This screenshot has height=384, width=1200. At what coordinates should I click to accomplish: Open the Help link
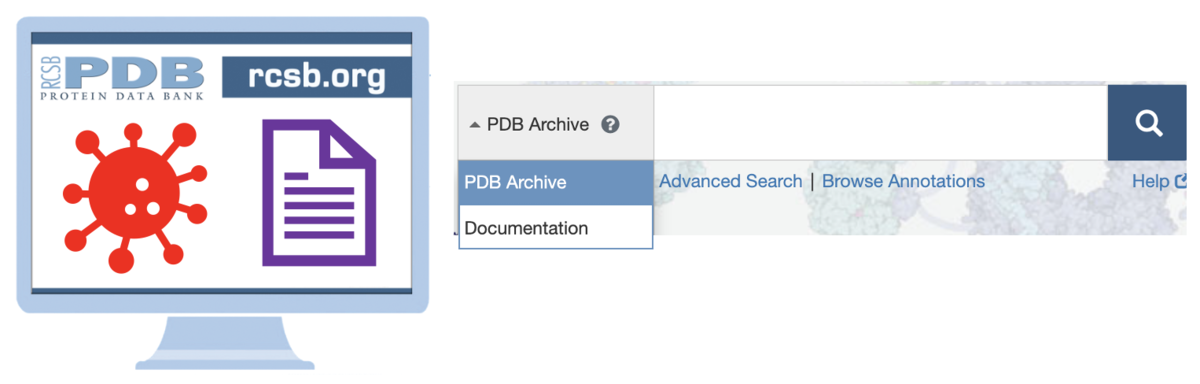pyautogui.click(x=1150, y=181)
